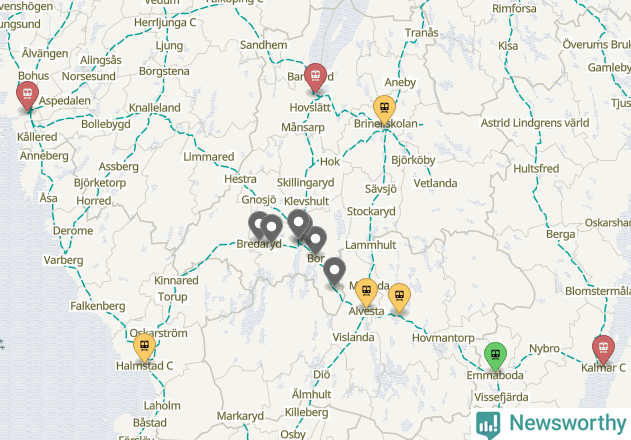The width and height of the screenshot is (631, 440).
Task: Click the Hultsfred map label
Action: pos(536,169)
